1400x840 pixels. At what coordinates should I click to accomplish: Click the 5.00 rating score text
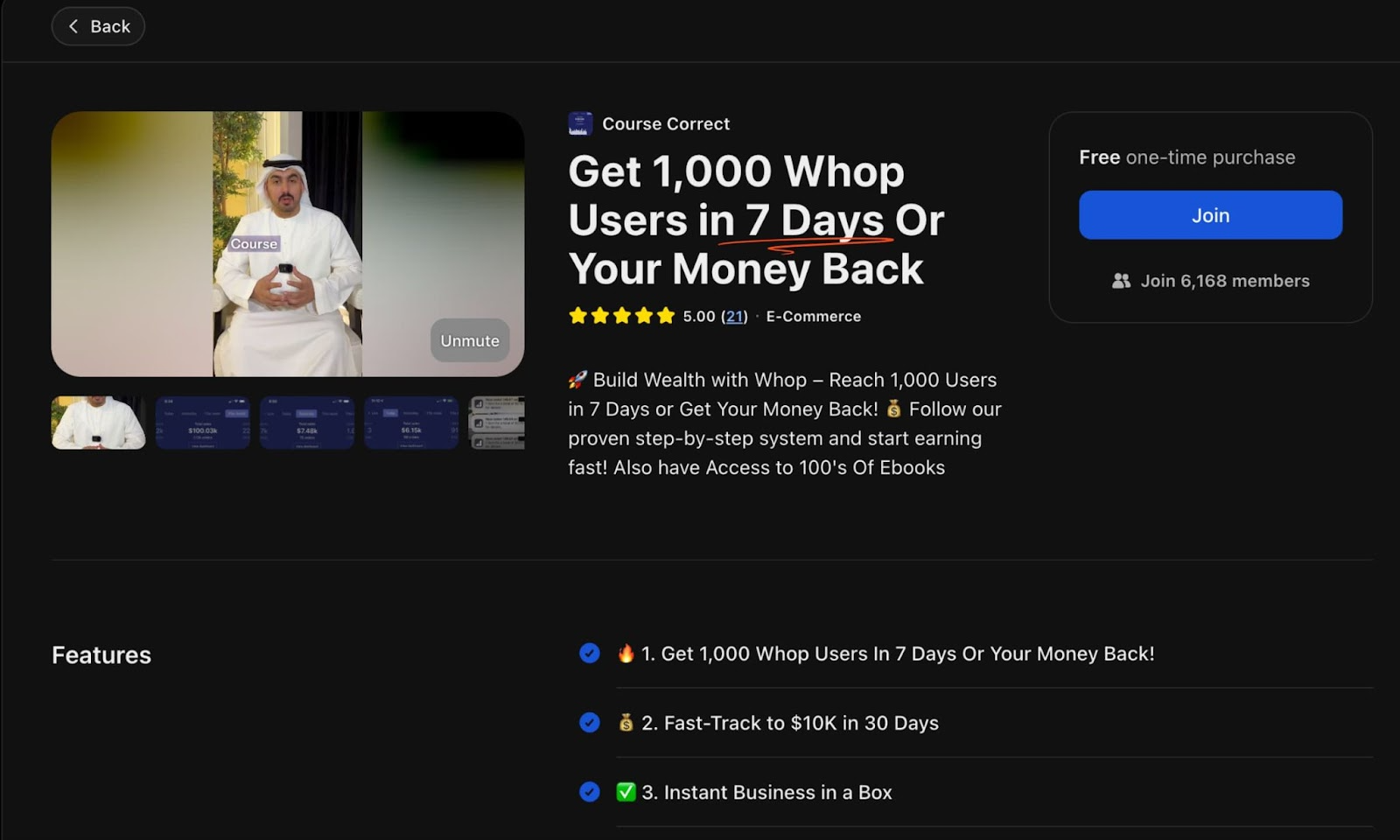(x=699, y=316)
